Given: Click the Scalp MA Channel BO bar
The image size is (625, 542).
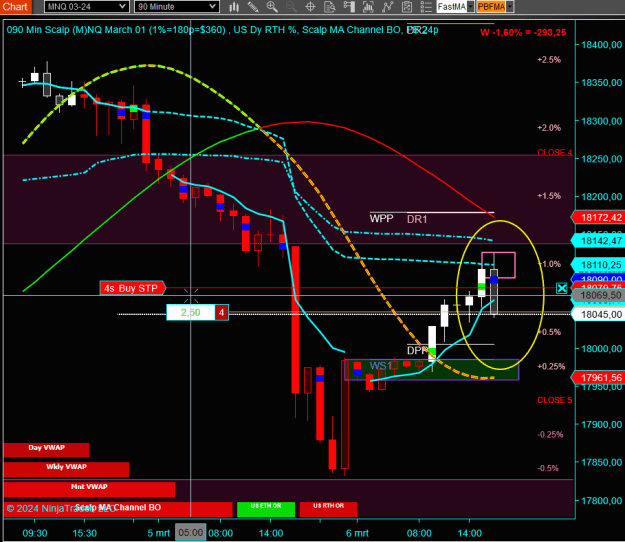Looking at the screenshot, I should point(118,509).
